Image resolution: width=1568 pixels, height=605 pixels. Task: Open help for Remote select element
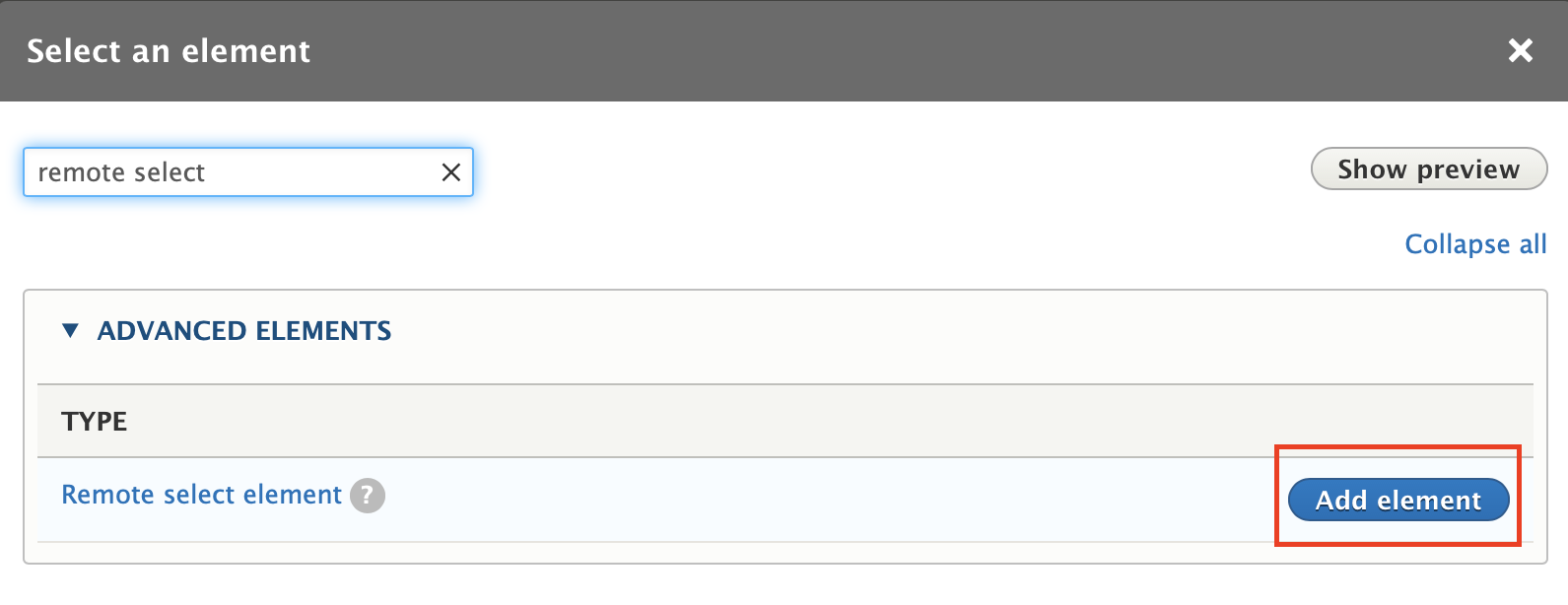[x=368, y=496]
